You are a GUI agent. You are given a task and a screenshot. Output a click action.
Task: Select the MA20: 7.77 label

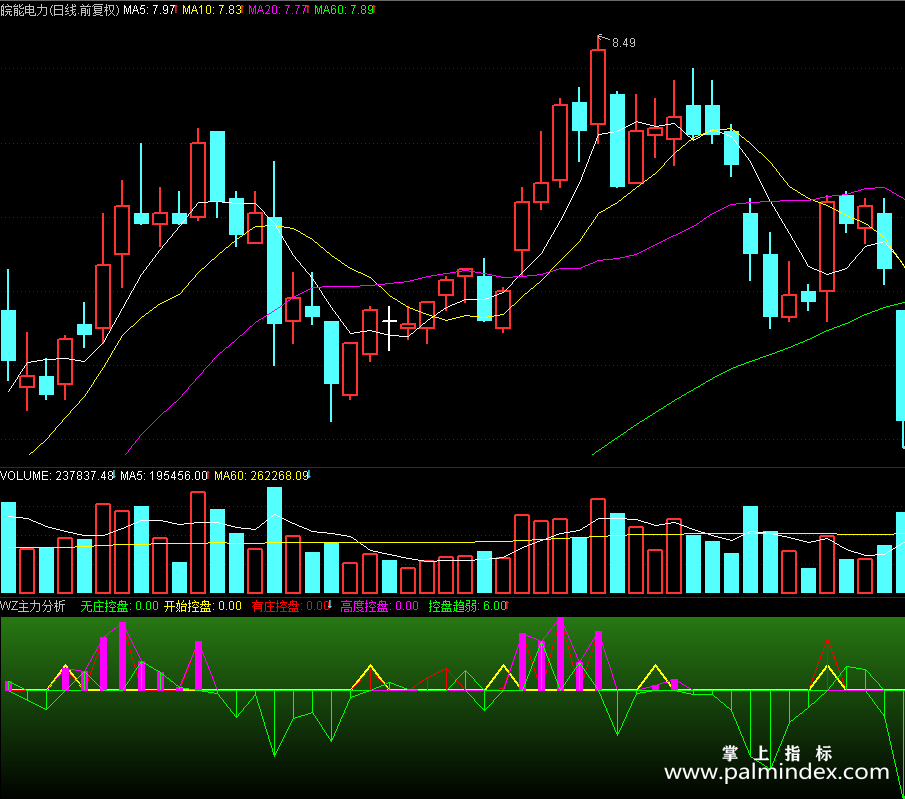(x=278, y=10)
